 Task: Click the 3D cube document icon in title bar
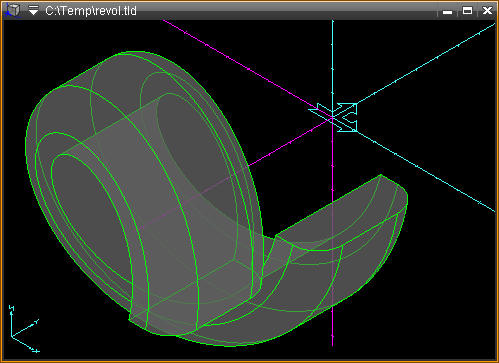click(x=13, y=10)
